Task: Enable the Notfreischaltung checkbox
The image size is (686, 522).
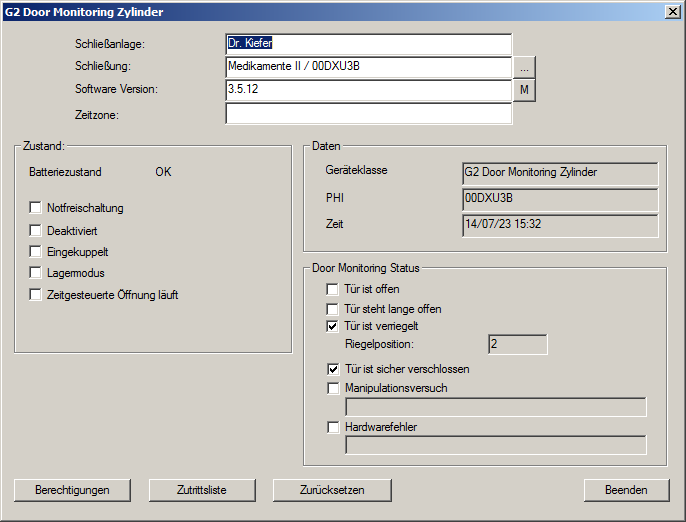Action: [x=36, y=208]
